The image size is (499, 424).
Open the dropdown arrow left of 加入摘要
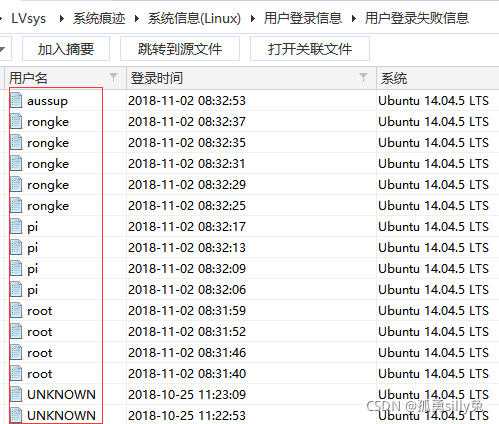tap(3, 49)
